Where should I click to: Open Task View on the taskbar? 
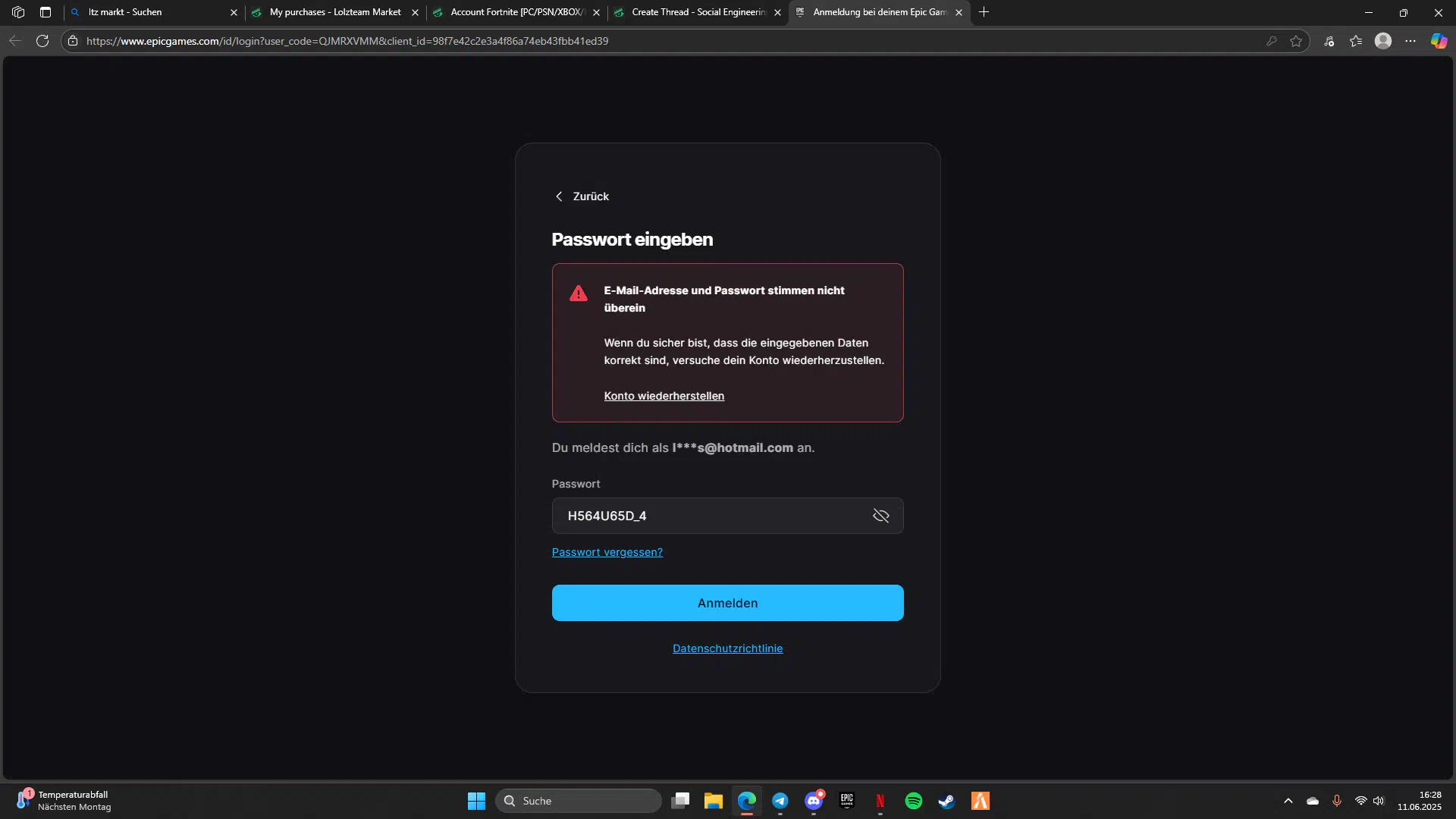pyautogui.click(x=680, y=801)
